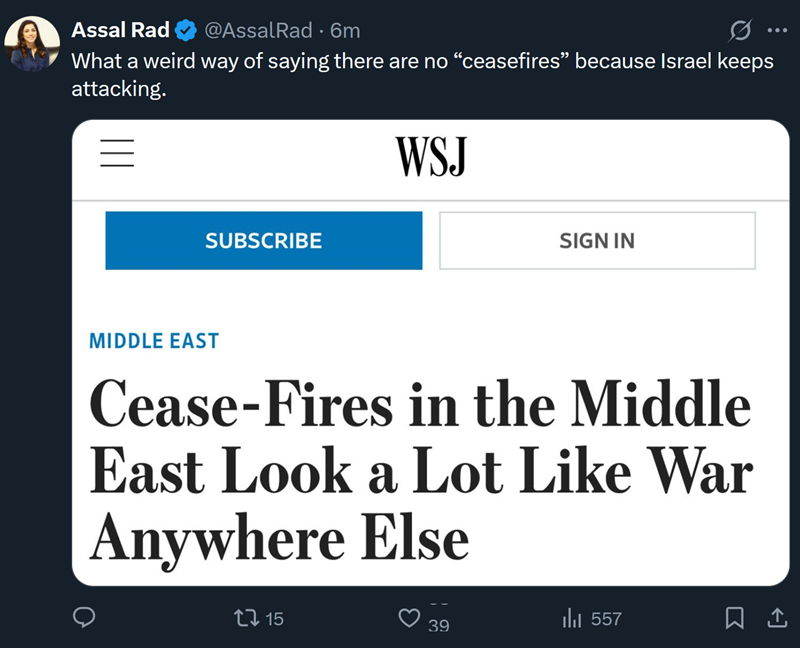This screenshot has width=800, height=648.
Task: View post analytics bar-chart icon
Action: point(572,619)
